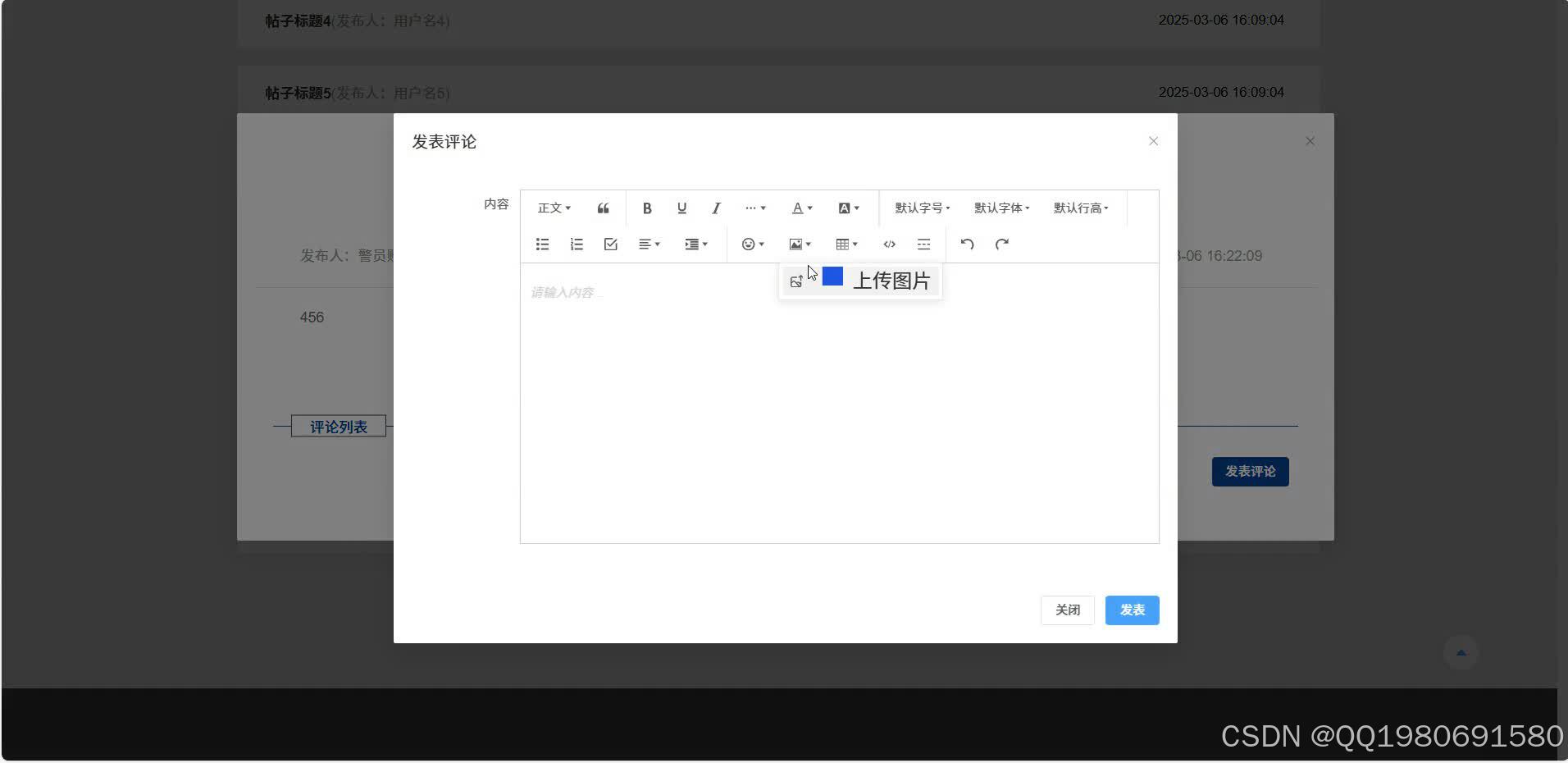Viewport: 1568px width, 763px height.
Task: Select the 评论列表 label
Action: [x=339, y=427]
